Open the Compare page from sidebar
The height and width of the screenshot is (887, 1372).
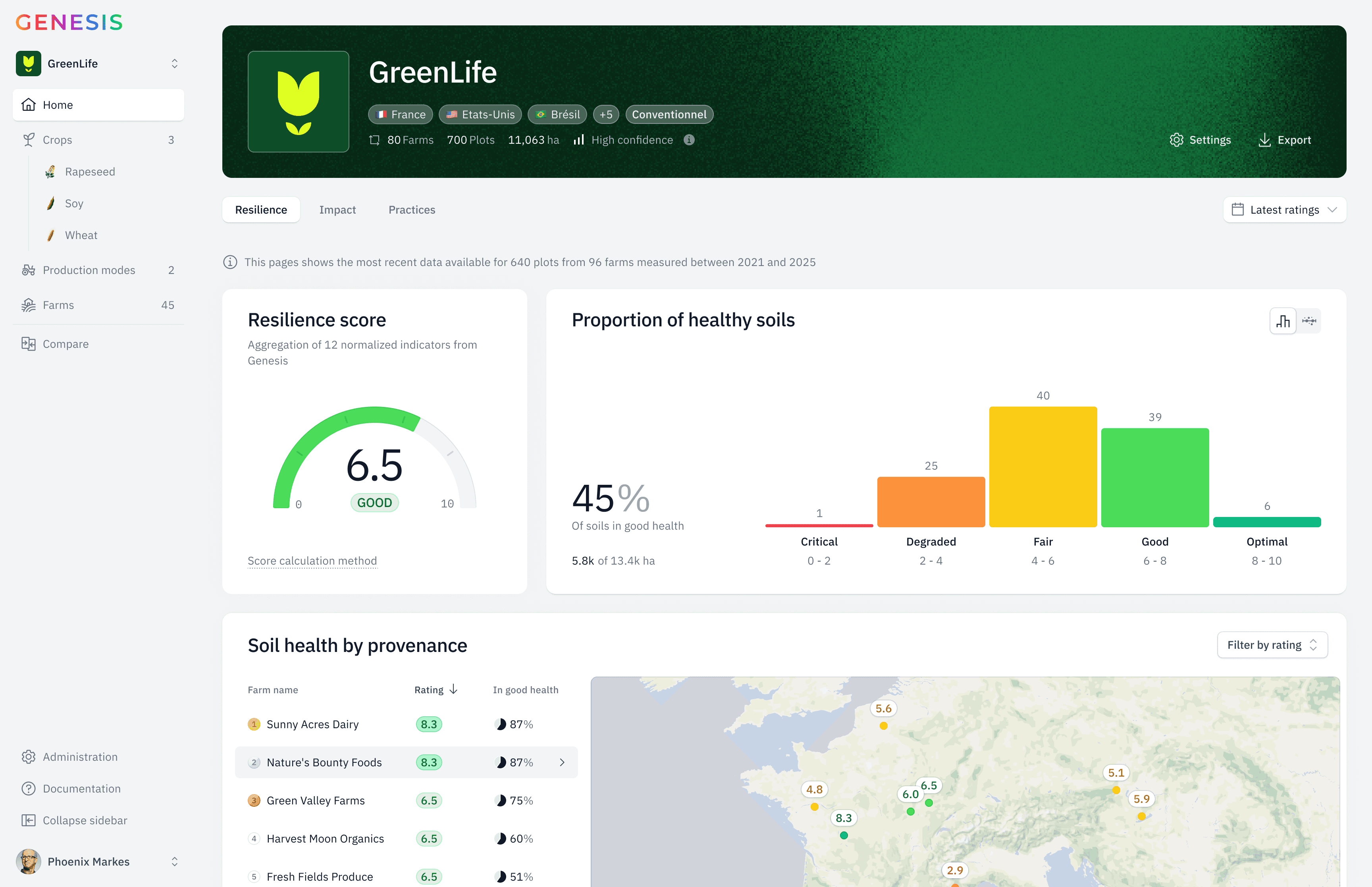pos(66,344)
